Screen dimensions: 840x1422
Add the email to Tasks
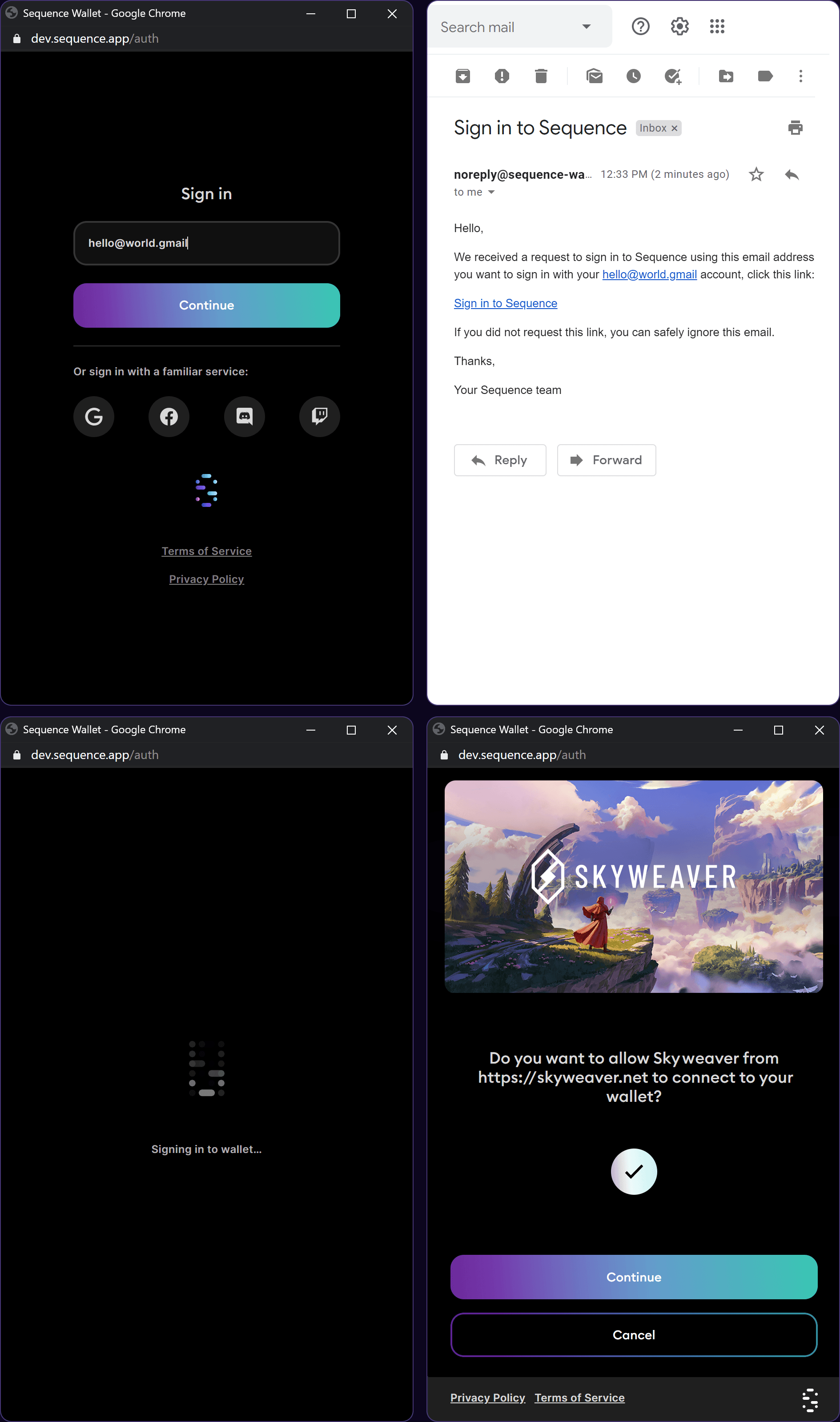[672, 76]
